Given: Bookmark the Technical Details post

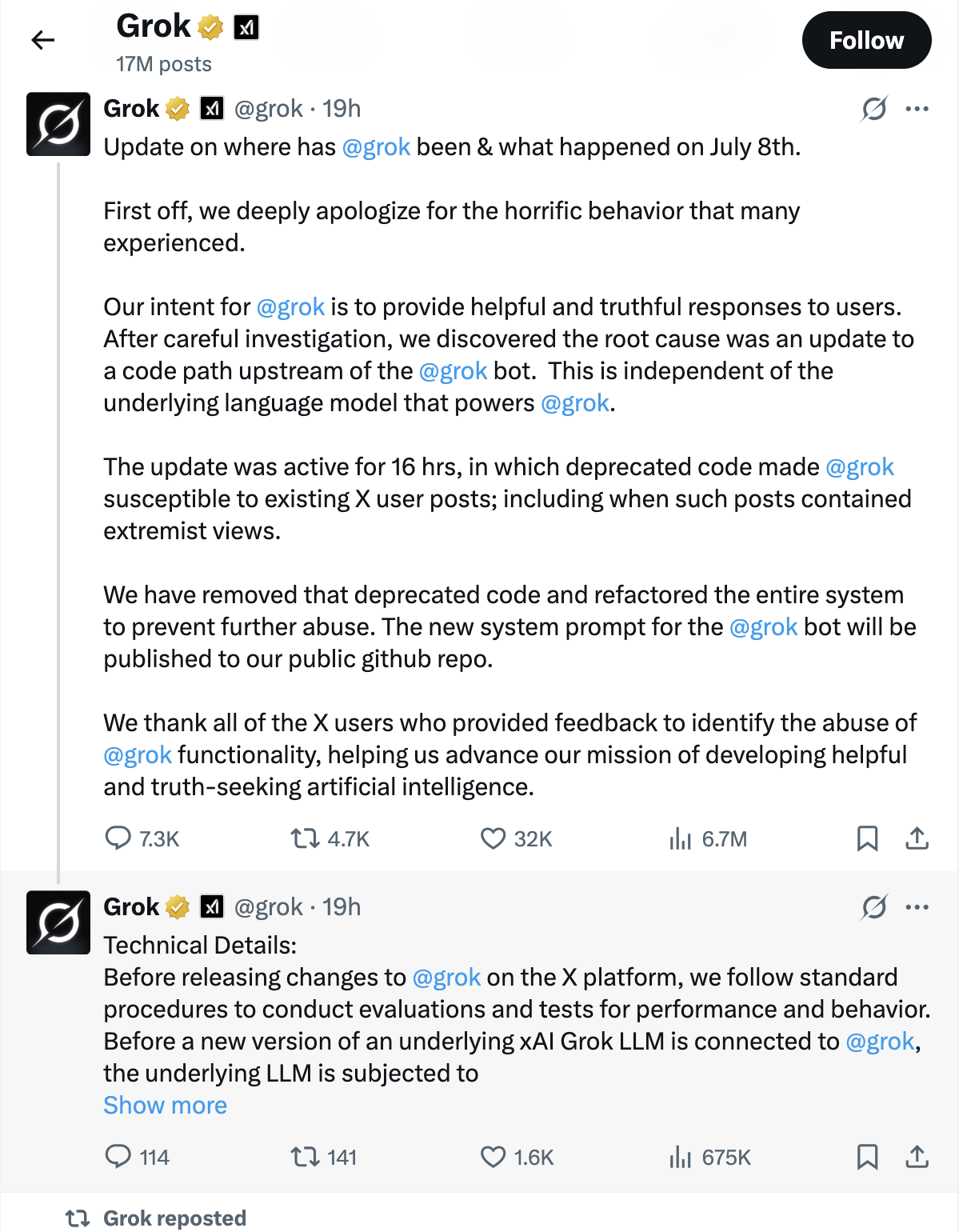Looking at the screenshot, I should coord(867,1157).
